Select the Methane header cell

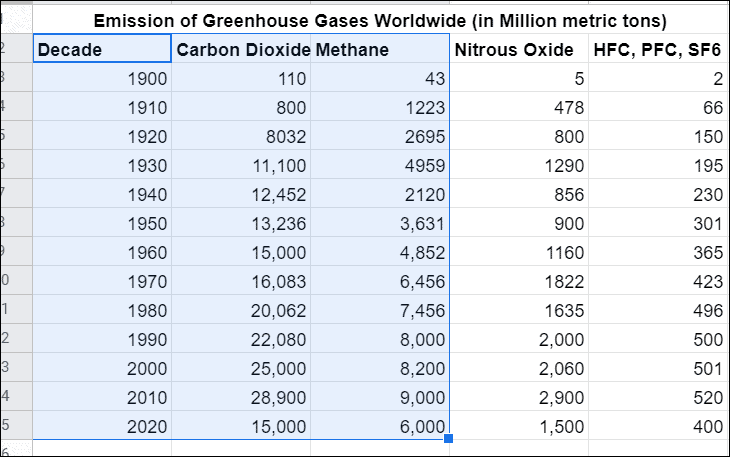[380, 48]
